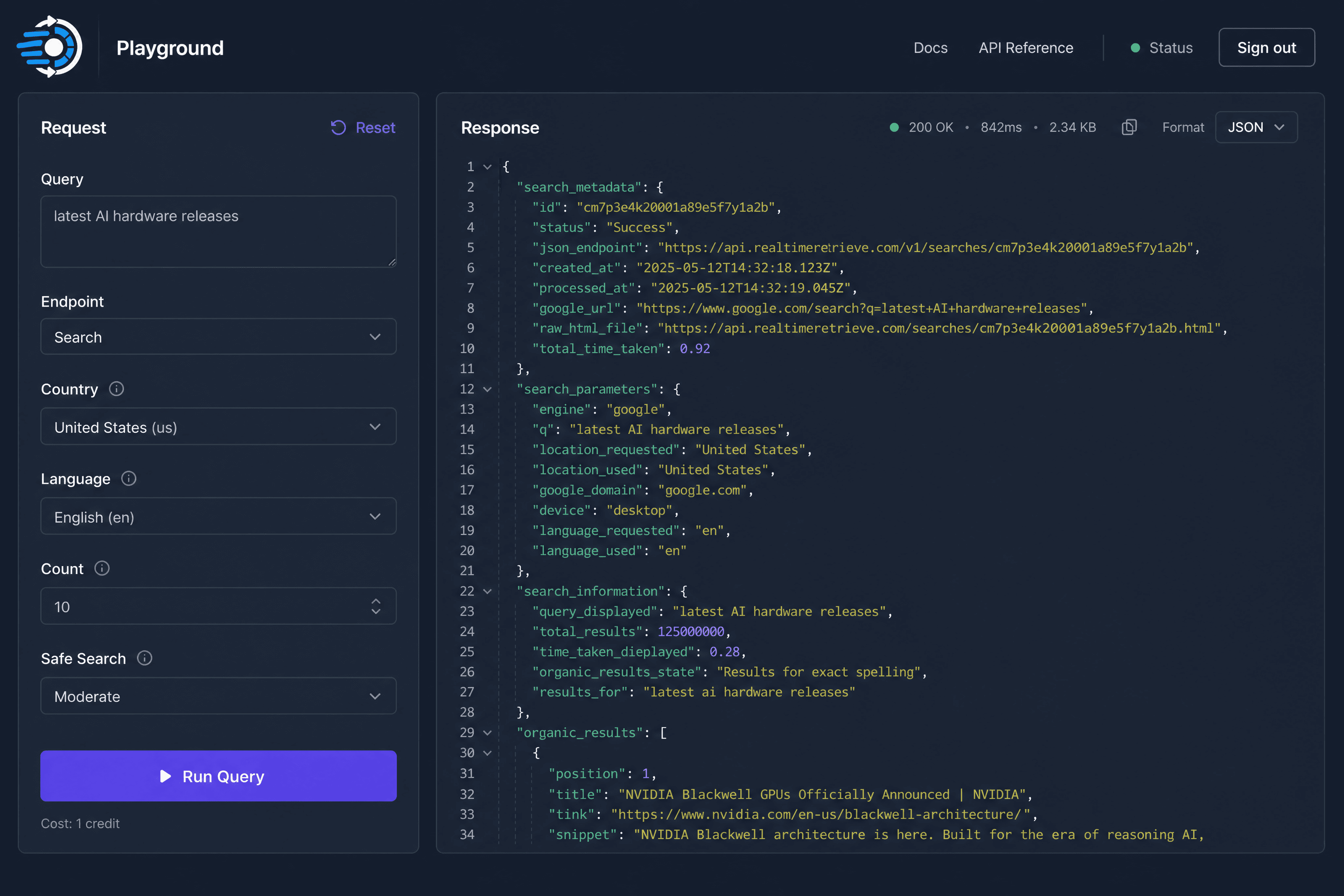Viewport: 1344px width, 896px height.
Task: Click the google_url value on line 8
Action: 862,308
